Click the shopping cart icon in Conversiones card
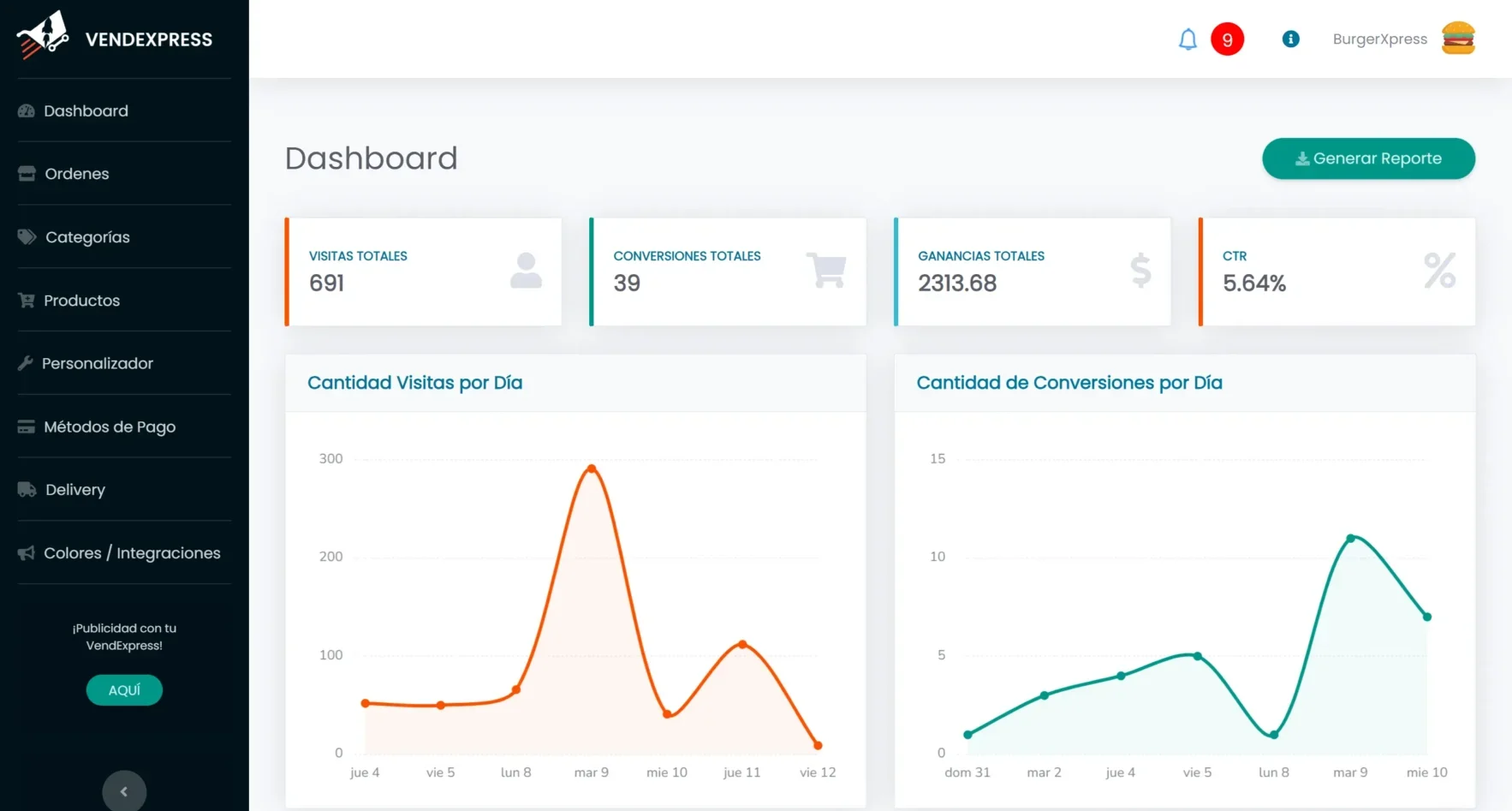The image size is (1512, 811). coord(826,270)
